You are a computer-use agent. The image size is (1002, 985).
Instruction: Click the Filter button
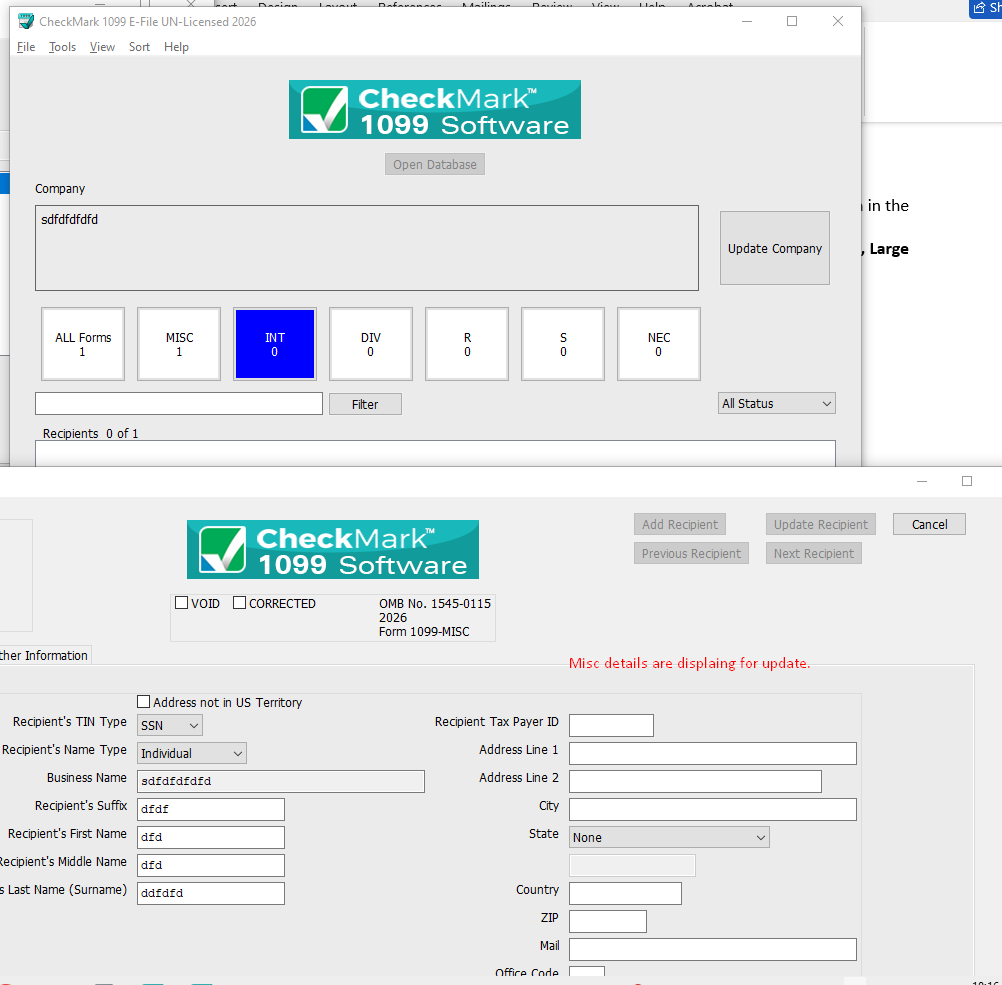click(x=365, y=404)
